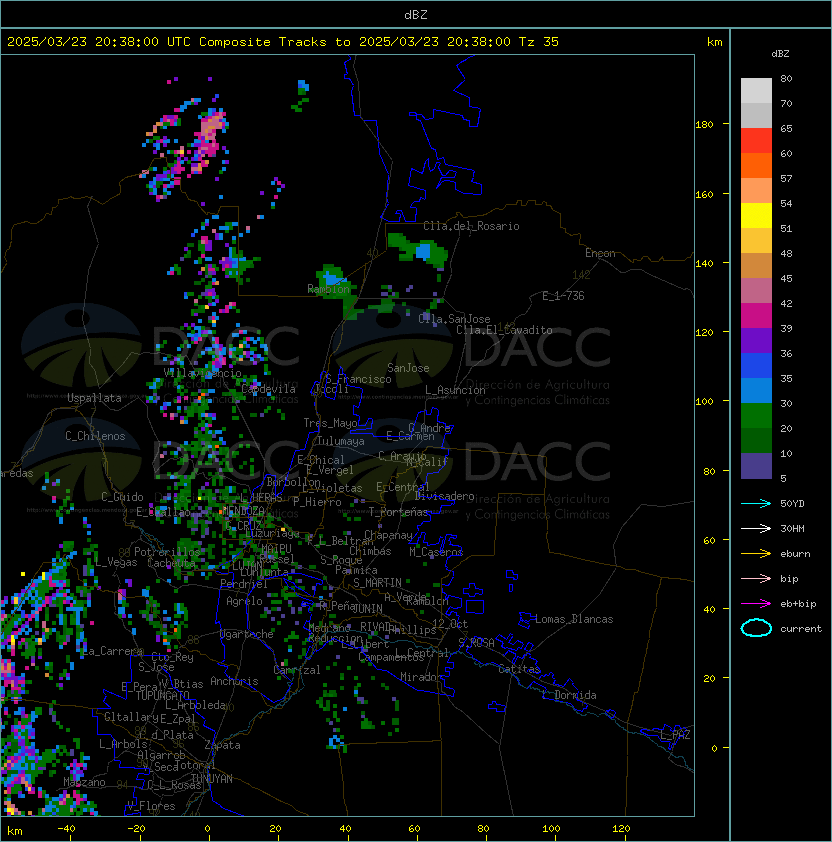The image size is (832, 842).
Task: Click the 'La_Carrera' map label
Action: click(x=113, y=651)
